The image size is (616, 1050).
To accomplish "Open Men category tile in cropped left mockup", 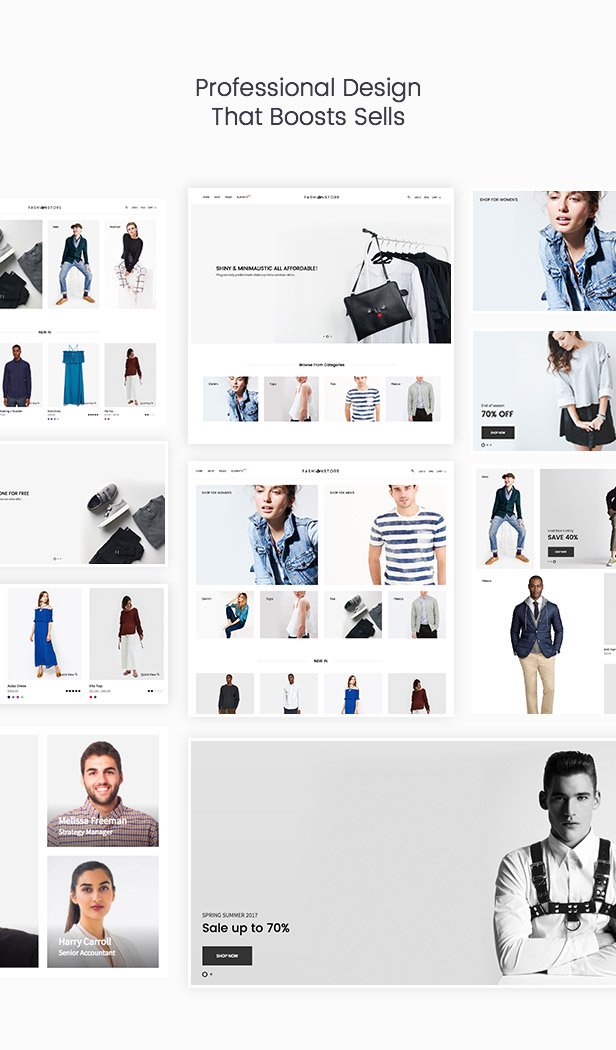I will [x=74, y=265].
